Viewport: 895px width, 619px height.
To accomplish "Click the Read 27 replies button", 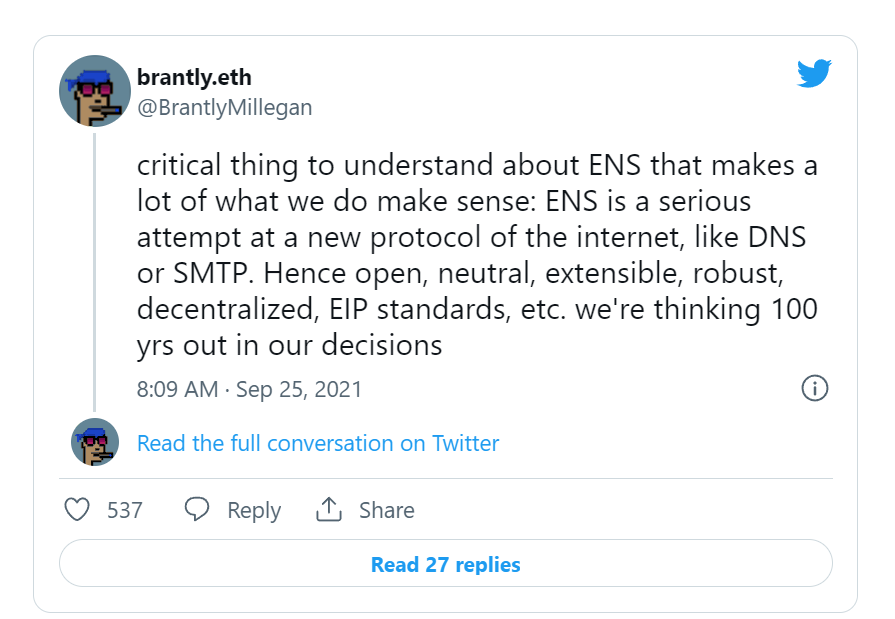I will coord(446,564).
